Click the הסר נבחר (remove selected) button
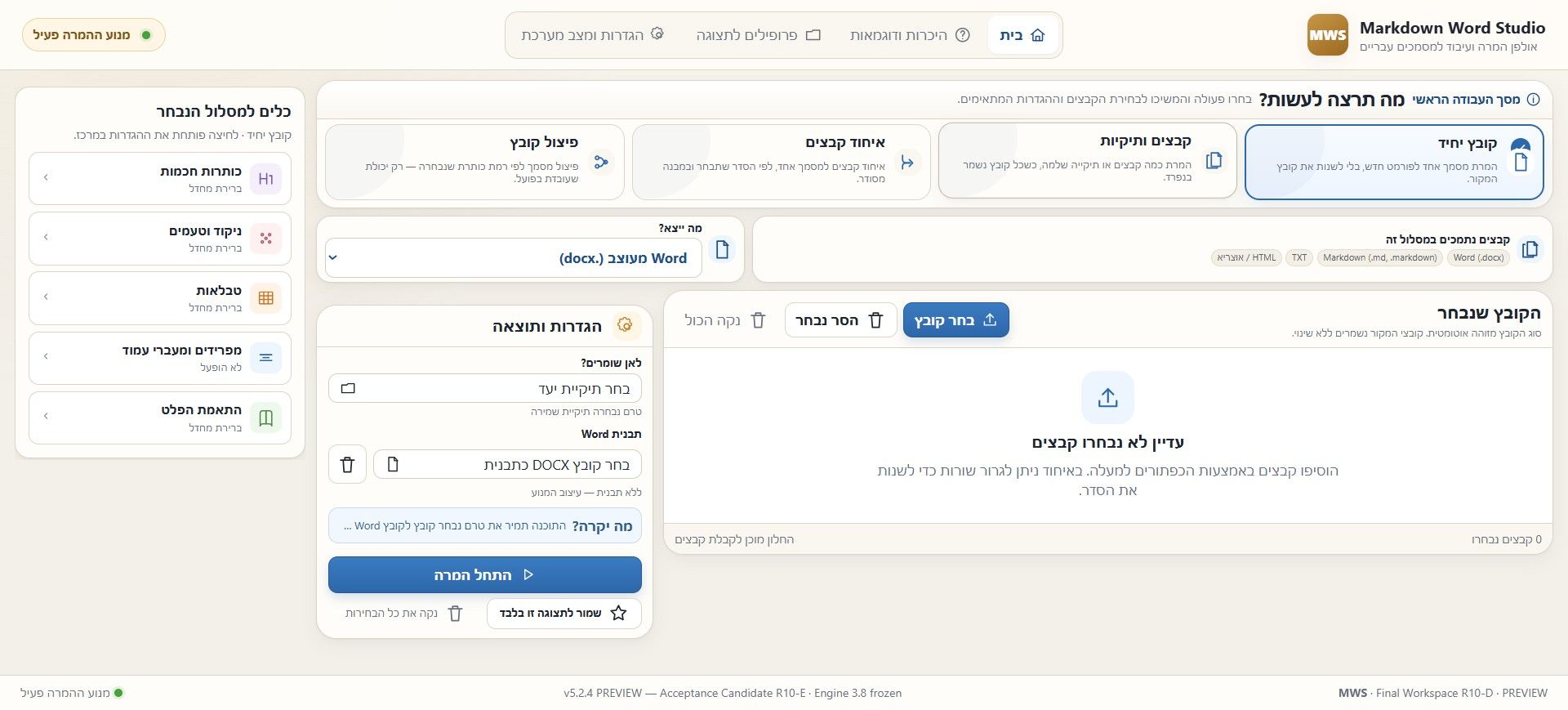 point(840,320)
